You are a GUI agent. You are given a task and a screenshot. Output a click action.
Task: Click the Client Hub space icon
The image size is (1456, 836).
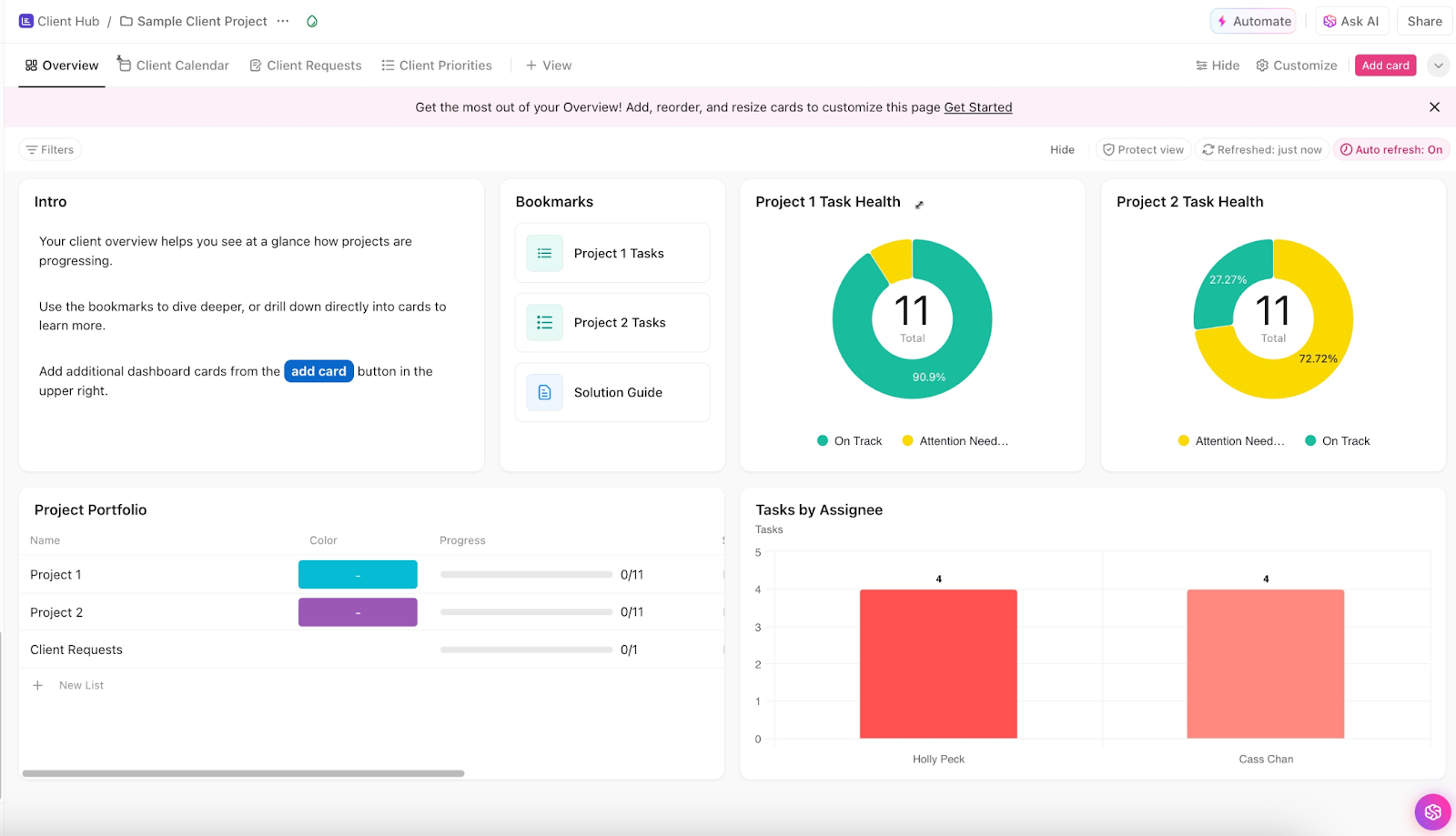click(25, 21)
